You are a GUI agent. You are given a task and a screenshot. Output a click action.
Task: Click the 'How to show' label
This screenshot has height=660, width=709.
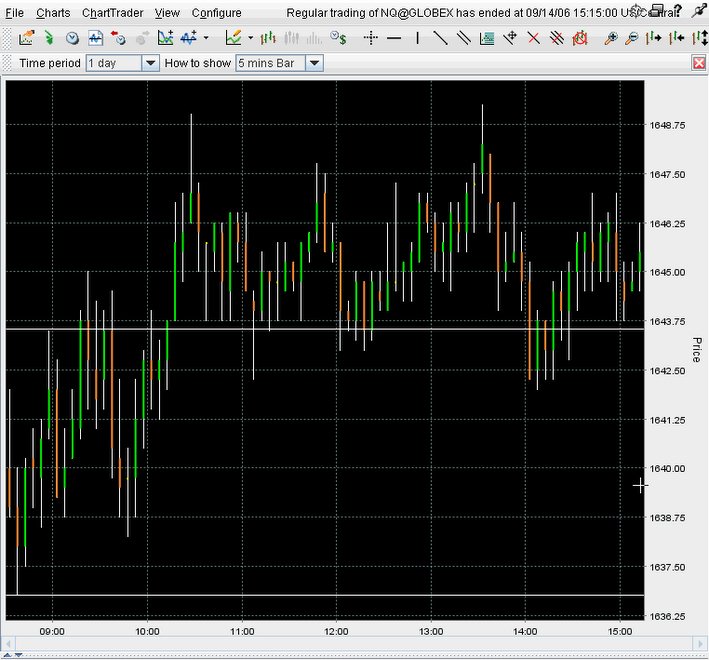(198, 63)
